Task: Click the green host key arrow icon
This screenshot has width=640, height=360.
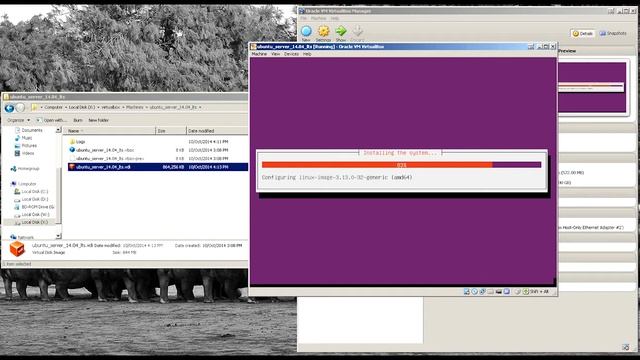Action: click(x=526, y=291)
